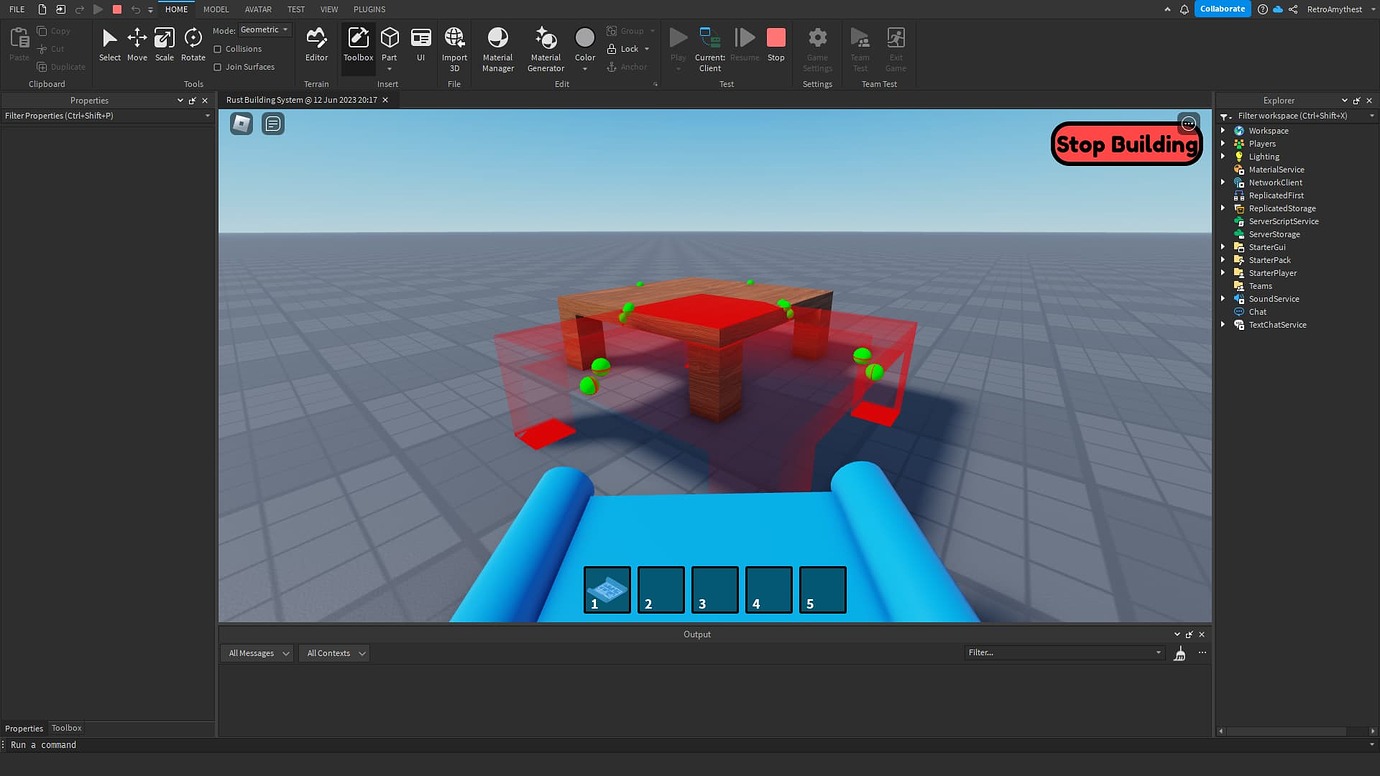
Task: Click the share icon near username
Action: [1293, 9]
